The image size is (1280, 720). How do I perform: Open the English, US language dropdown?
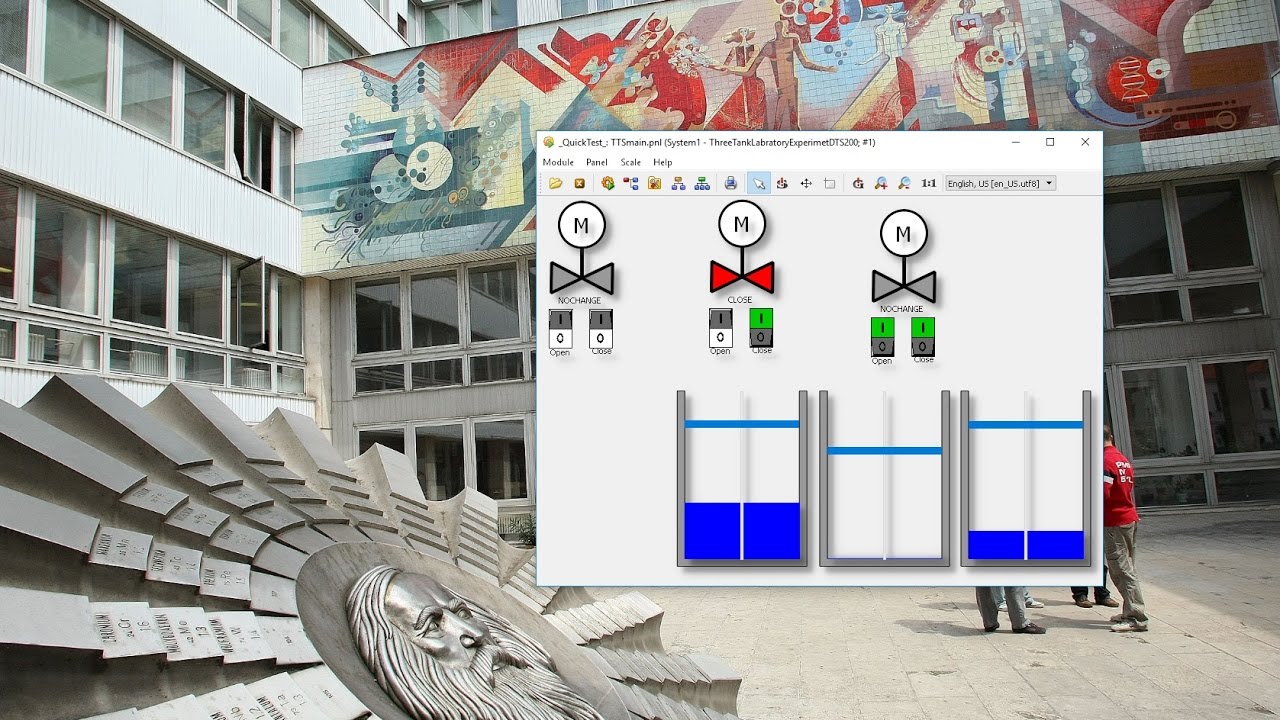click(x=1000, y=183)
